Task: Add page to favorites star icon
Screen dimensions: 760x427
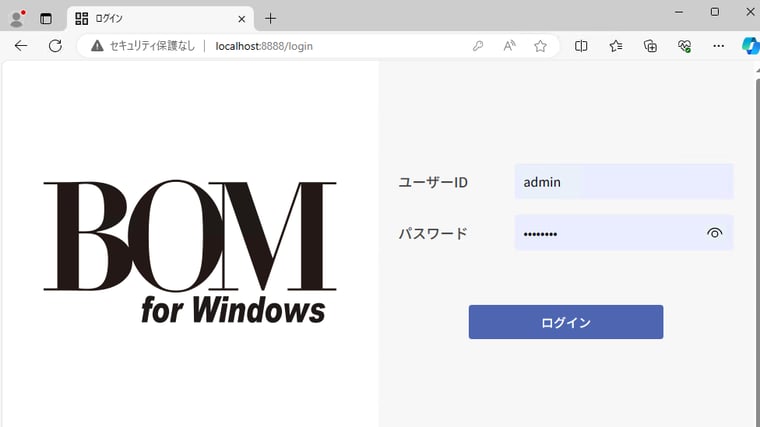Action: [x=540, y=46]
